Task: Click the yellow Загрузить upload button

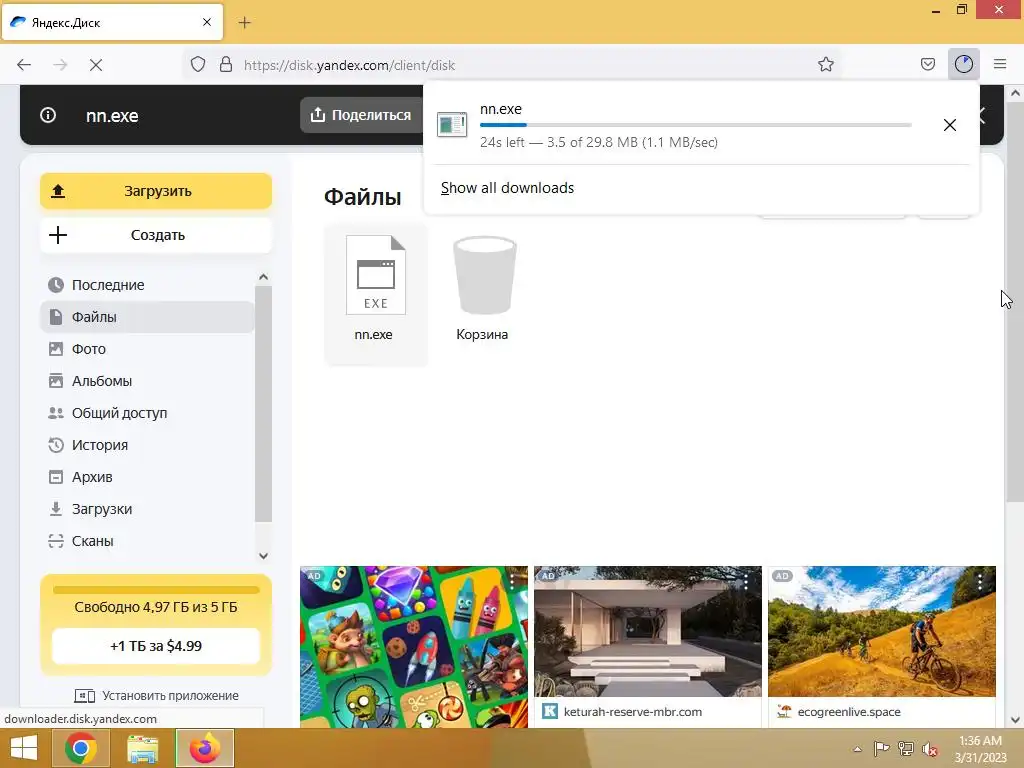Action: coord(156,191)
